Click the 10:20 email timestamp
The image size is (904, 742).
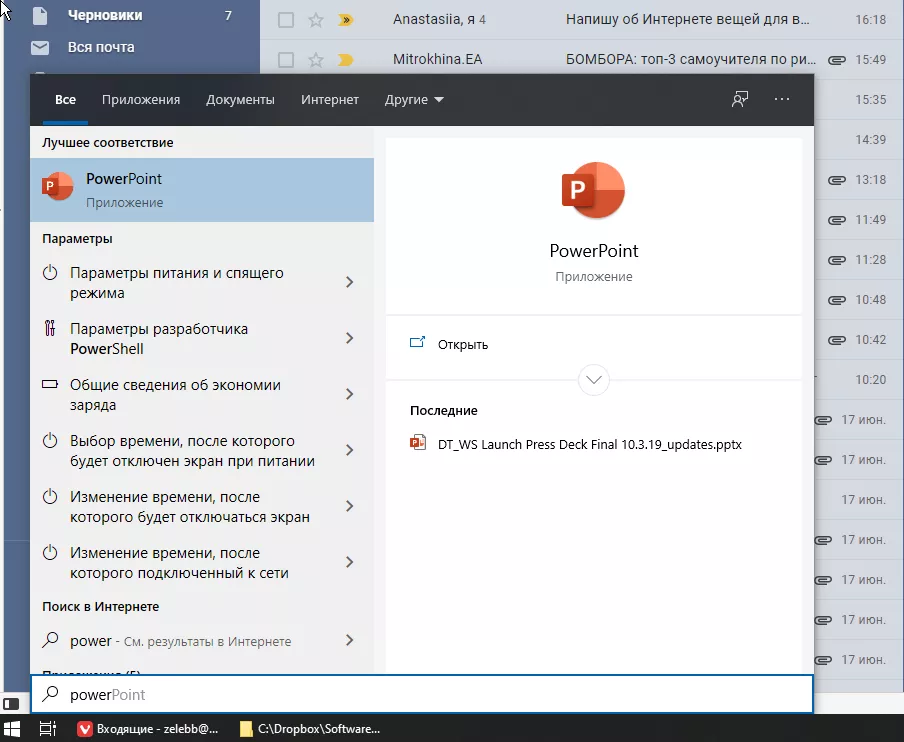(x=870, y=379)
